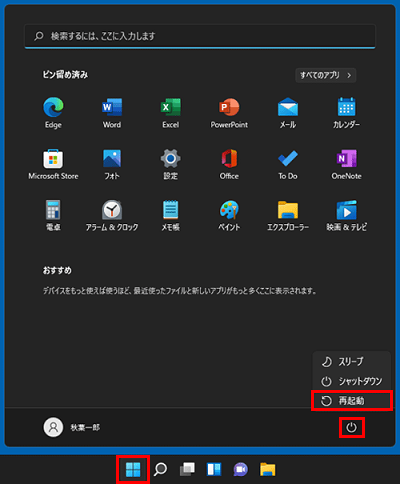Start PowerPoint from the Start menu

click(229, 113)
